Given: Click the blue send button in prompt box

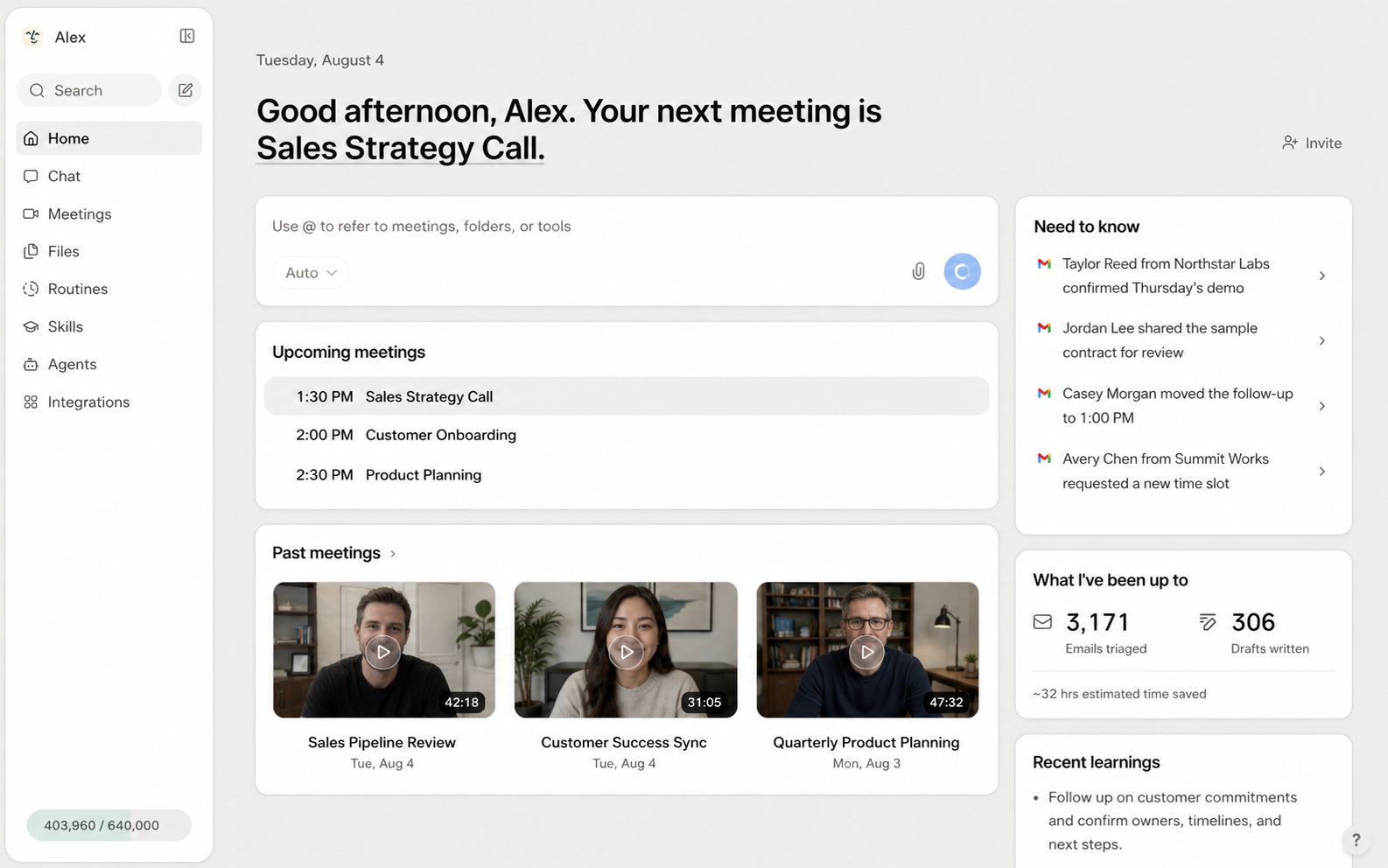Looking at the screenshot, I should tap(962, 271).
